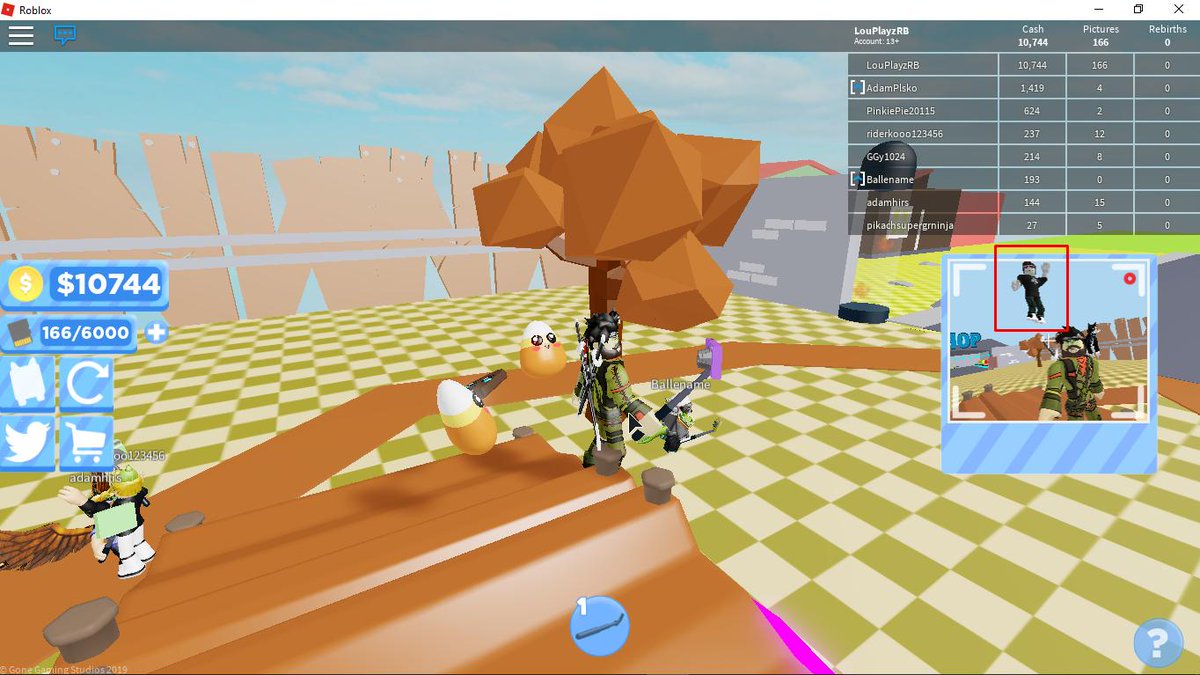Click the friend icon beside Ballename row

857,180
